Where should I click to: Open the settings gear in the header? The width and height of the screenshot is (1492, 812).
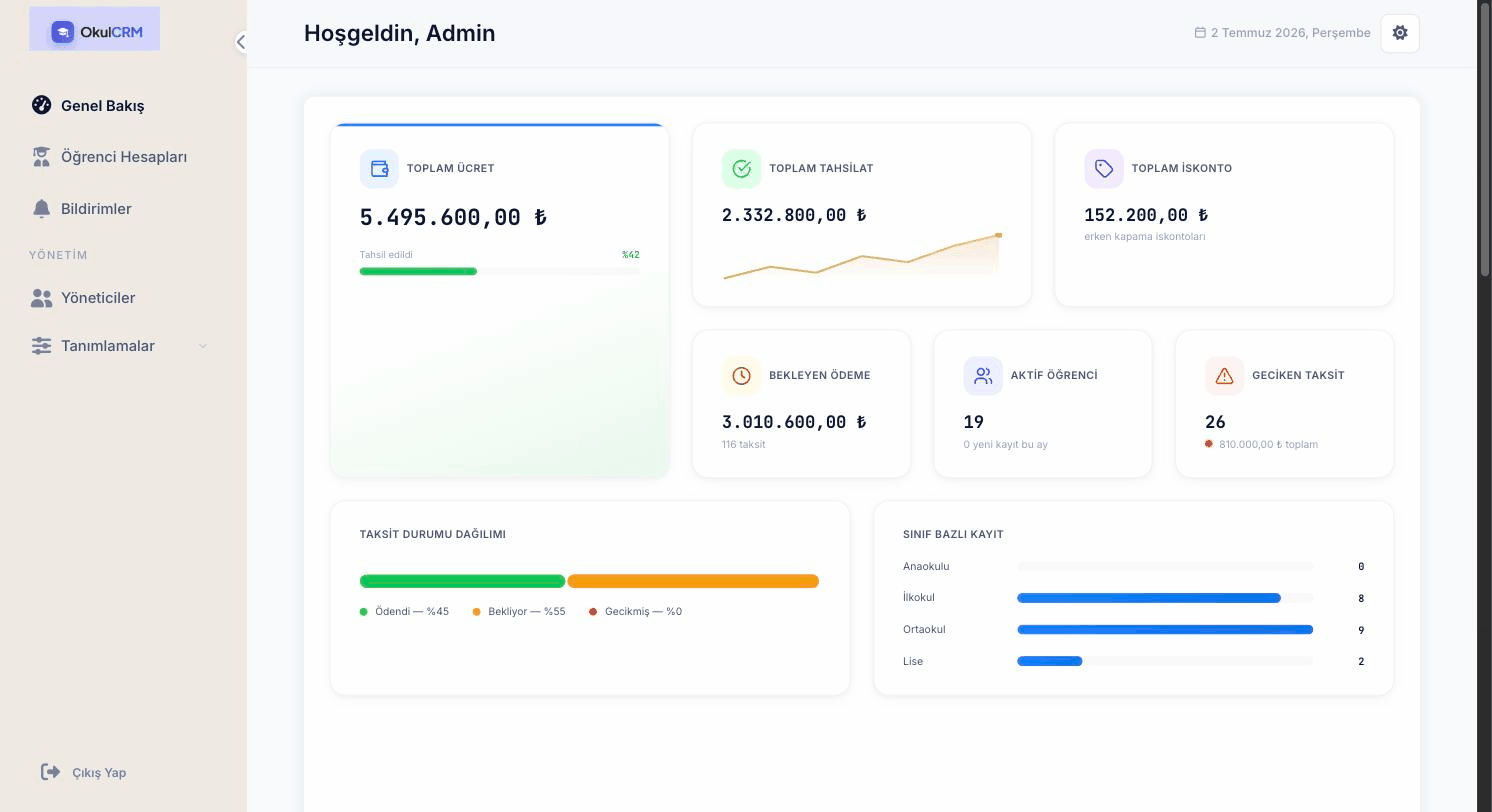pos(1399,33)
